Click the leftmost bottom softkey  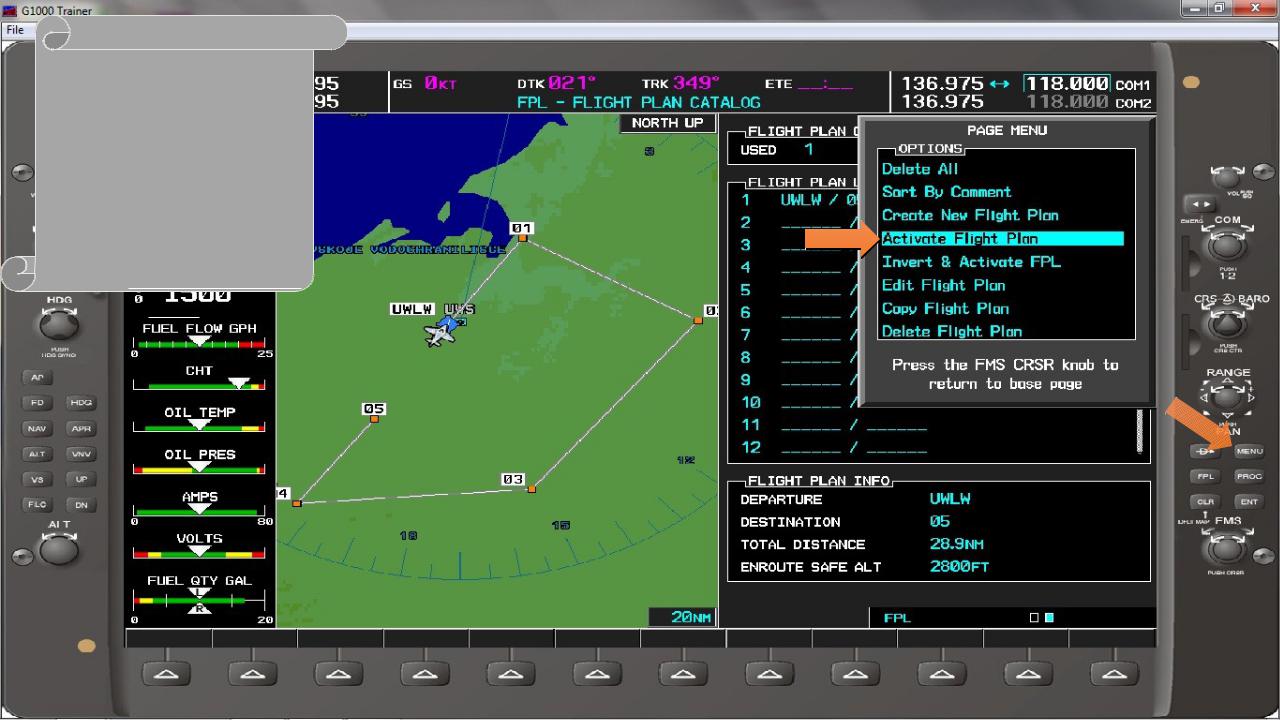coord(167,674)
